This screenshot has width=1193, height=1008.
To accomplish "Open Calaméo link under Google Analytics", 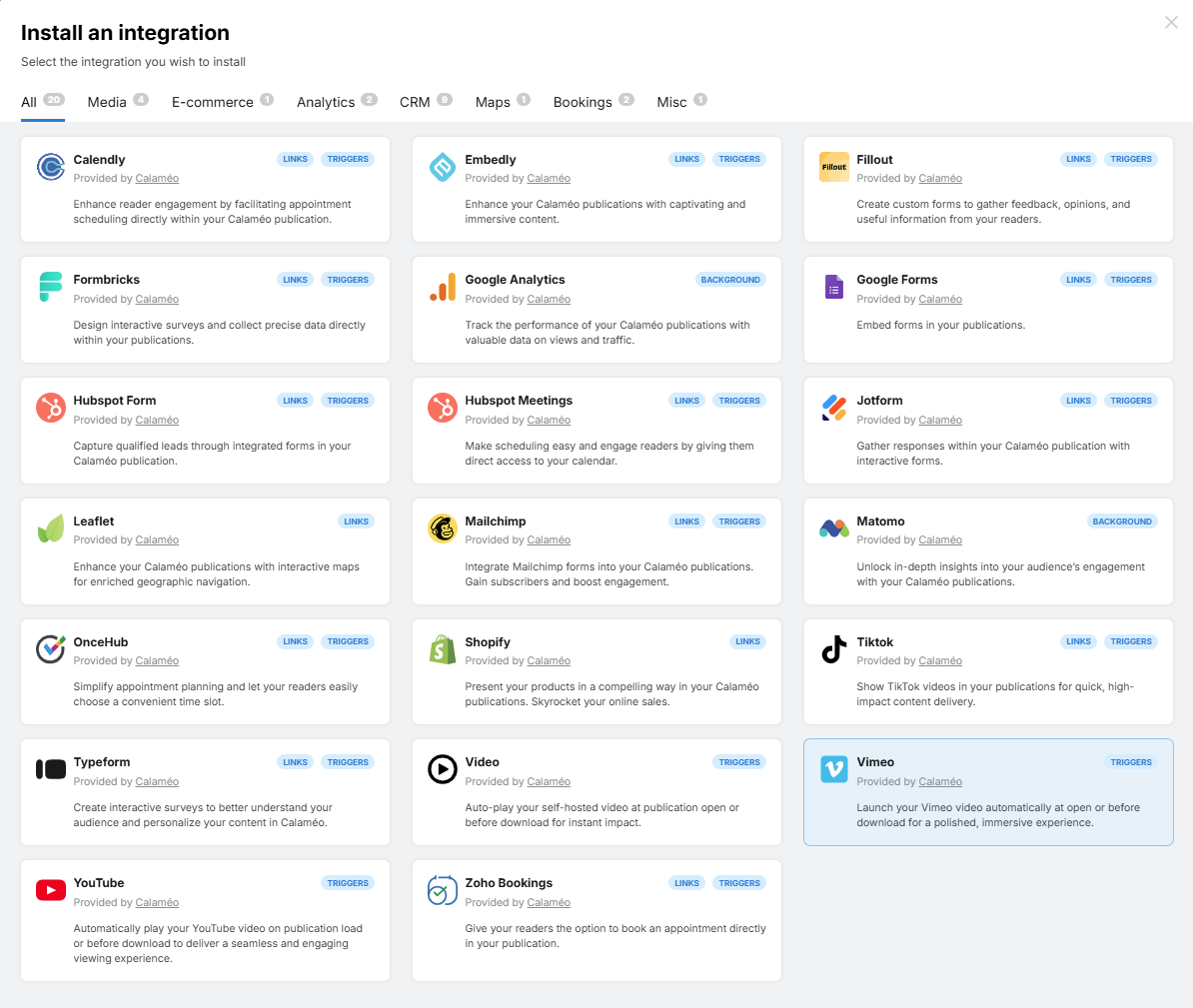I will pyautogui.click(x=549, y=299).
